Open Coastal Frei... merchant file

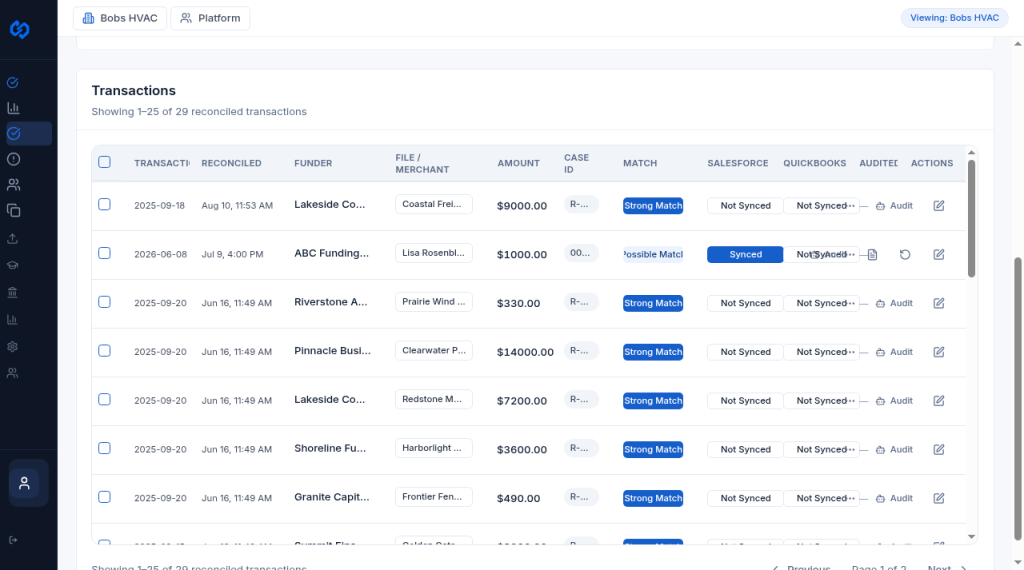[434, 204]
